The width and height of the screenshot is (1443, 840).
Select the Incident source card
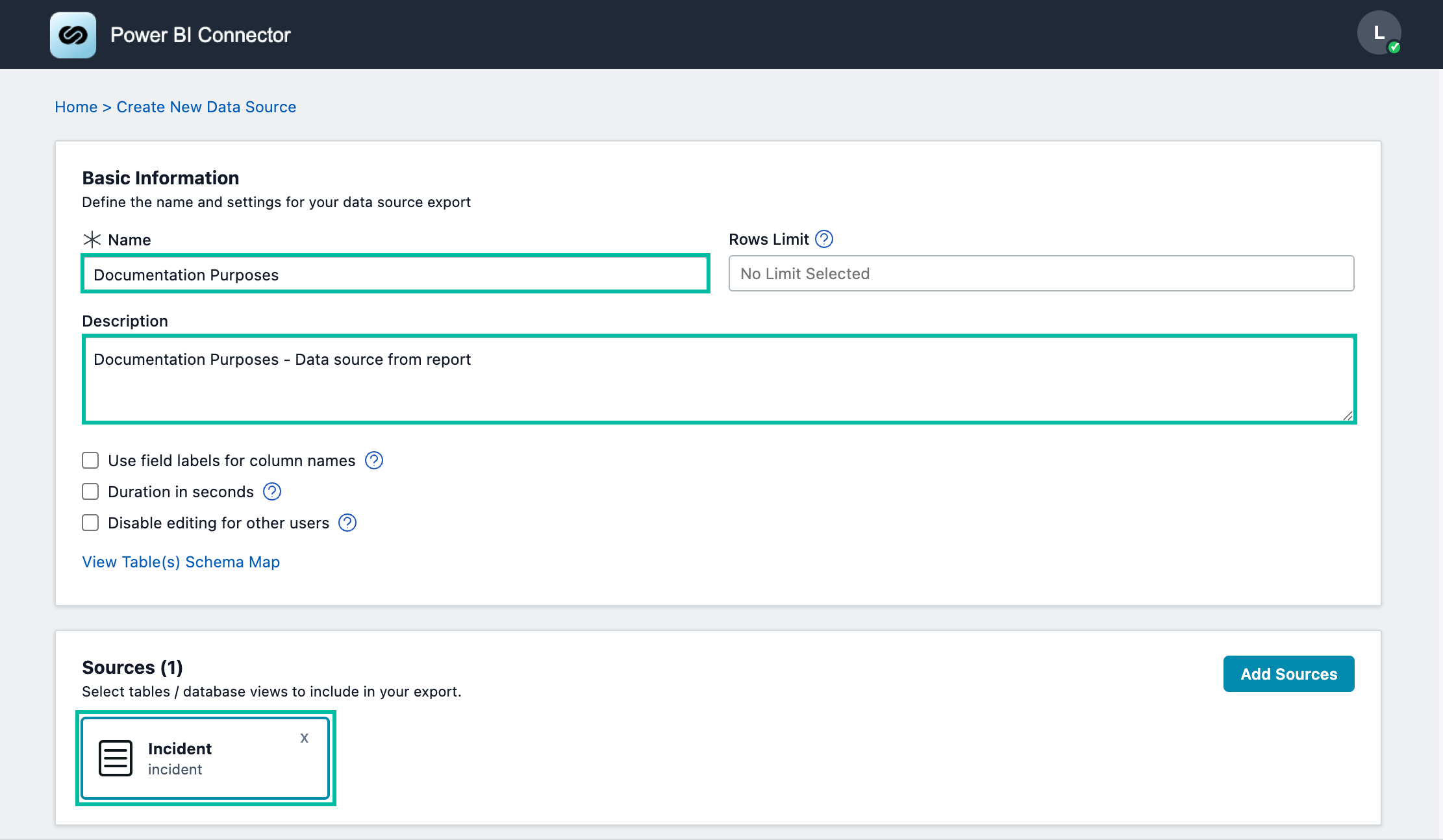pos(206,758)
